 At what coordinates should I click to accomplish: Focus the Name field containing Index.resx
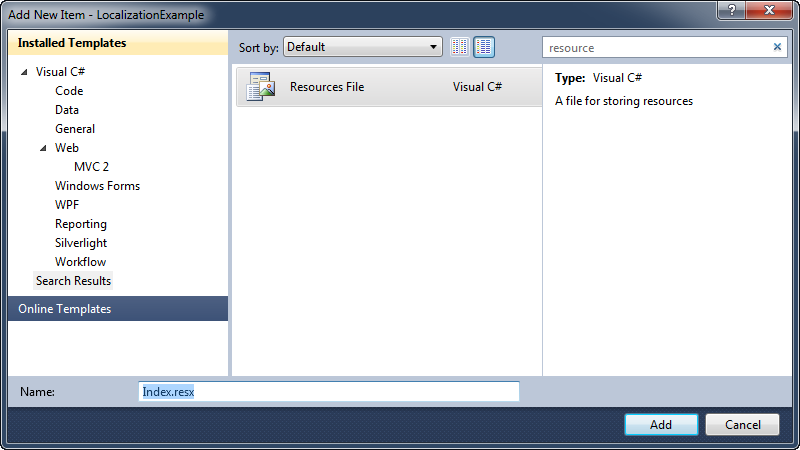click(329, 391)
